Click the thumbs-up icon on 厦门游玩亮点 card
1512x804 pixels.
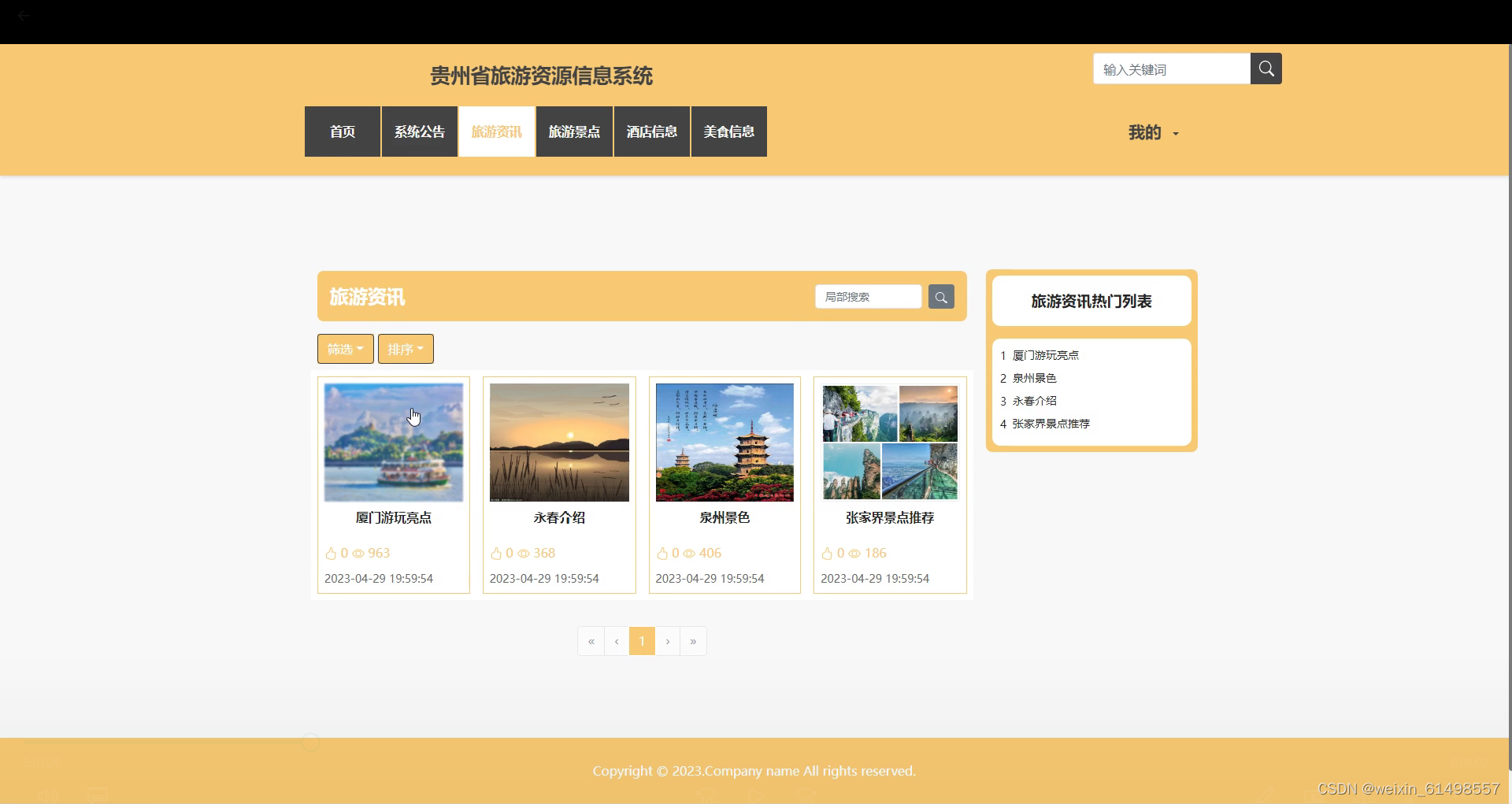(x=332, y=554)
